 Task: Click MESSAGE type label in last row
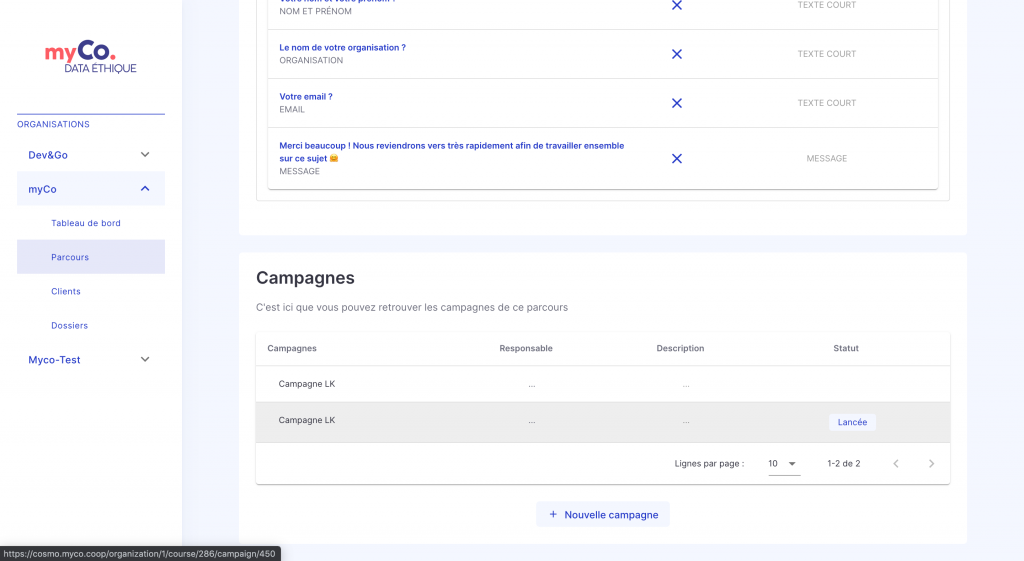pyautogui.click(x=827, y=159)
